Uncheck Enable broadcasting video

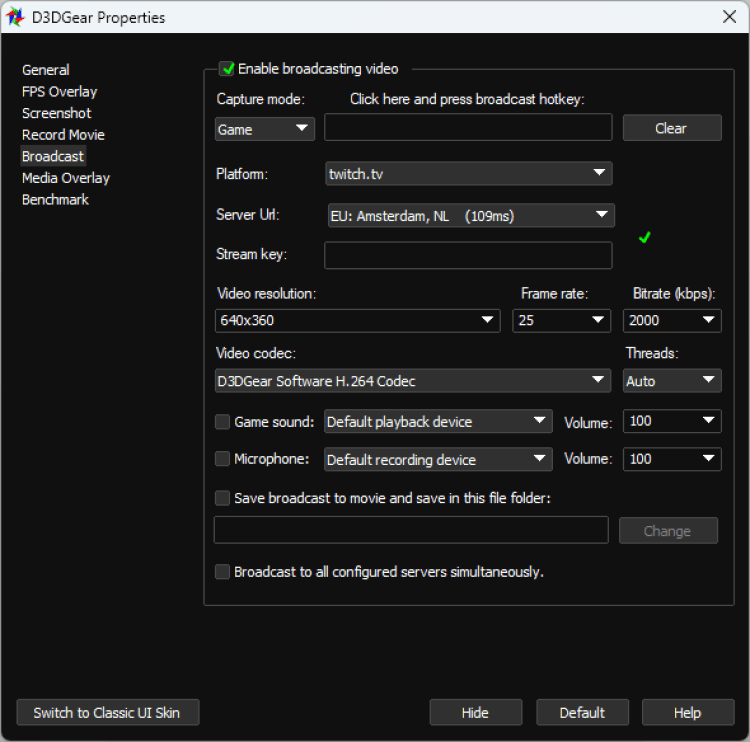pos(227,69)
